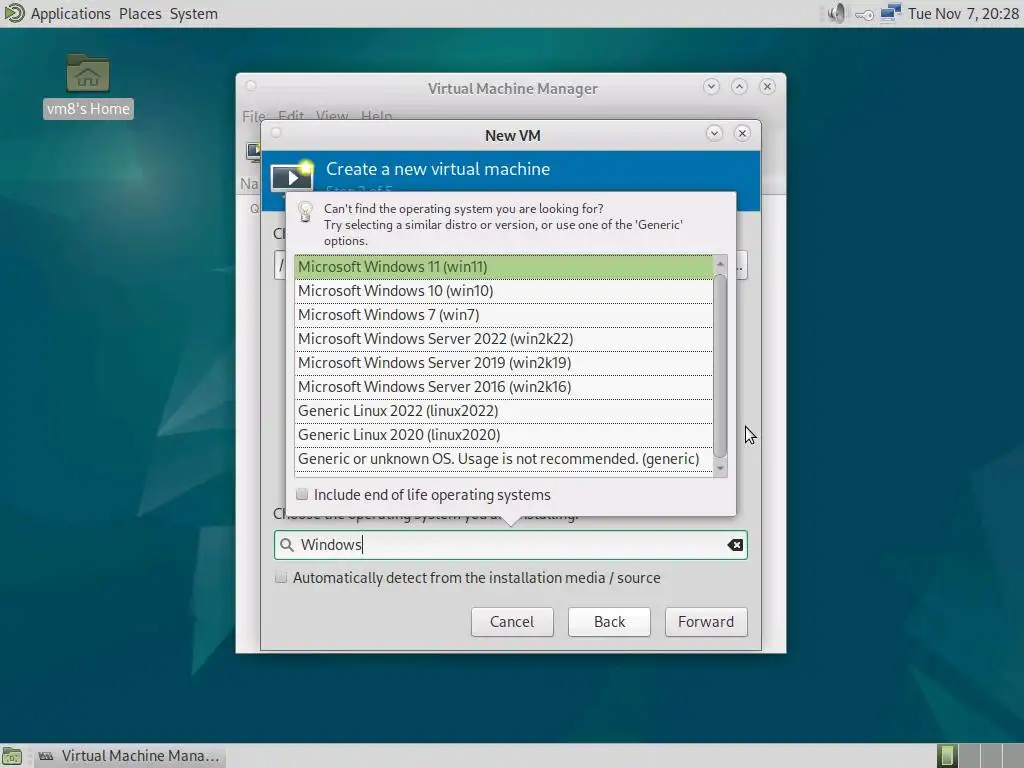
Task: Click scroll down arrow of OS list
Action: 720,468
